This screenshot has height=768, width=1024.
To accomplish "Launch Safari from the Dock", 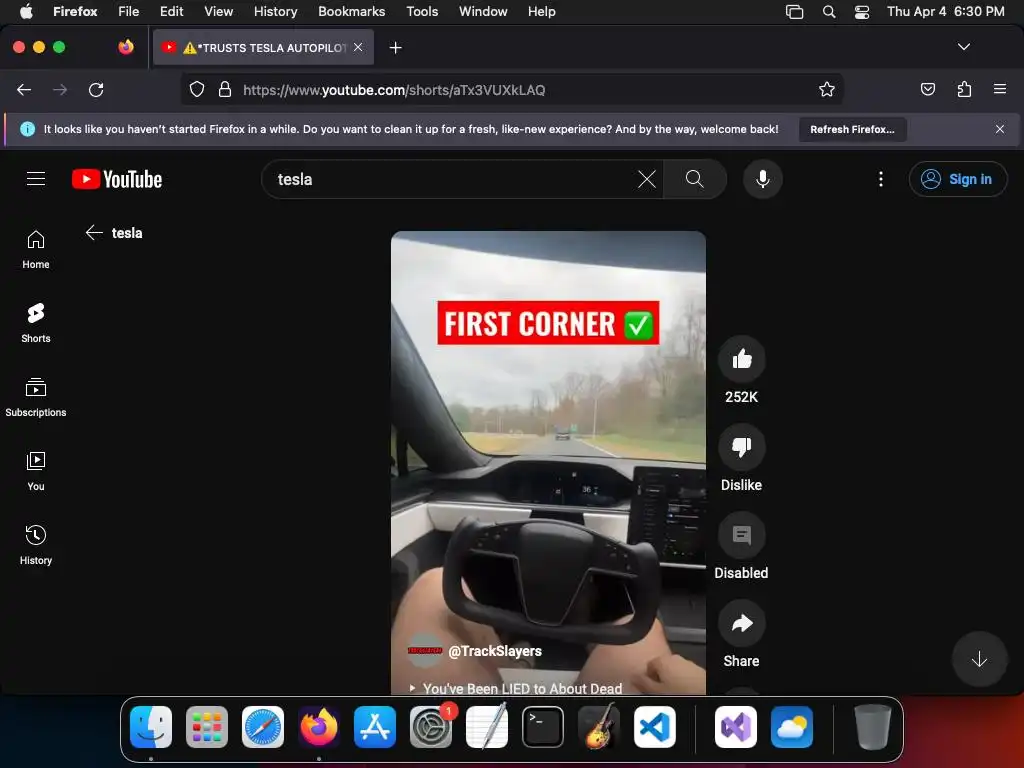I will click(x=263, y=727).
